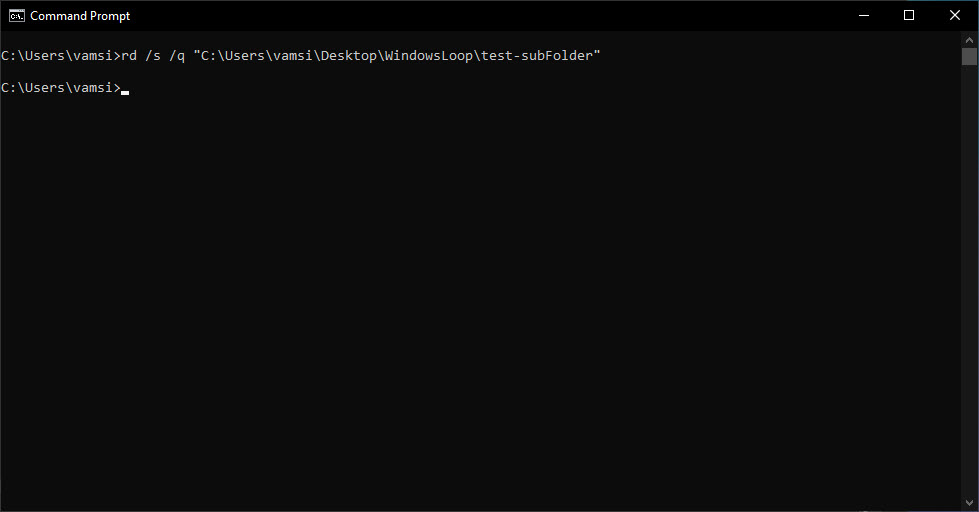Click the "rd" command word
Viewport: 979px width, 512px height.
(x=129, y=56)
